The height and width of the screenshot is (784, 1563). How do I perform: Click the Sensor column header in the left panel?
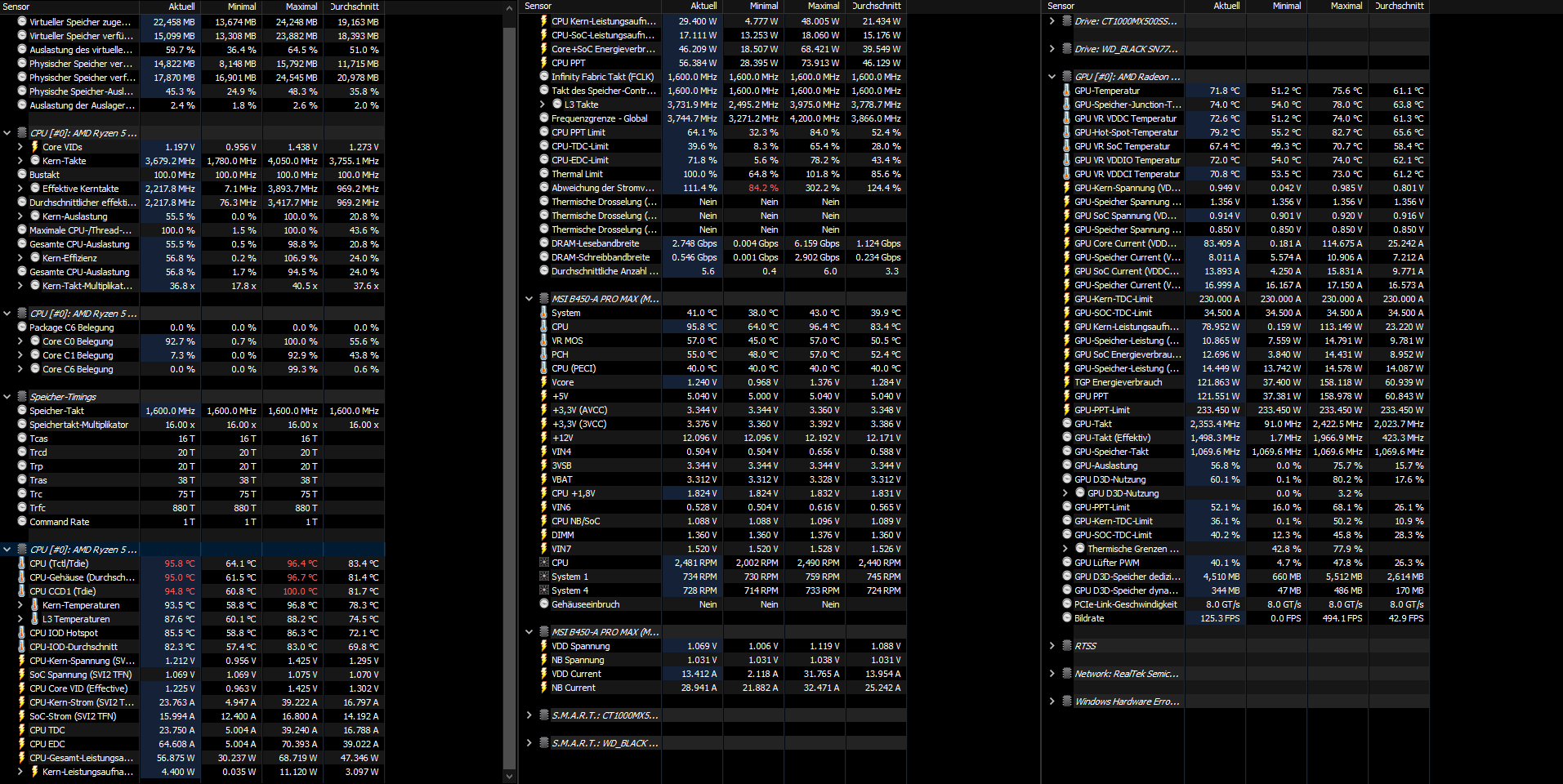tap(69, 7)
